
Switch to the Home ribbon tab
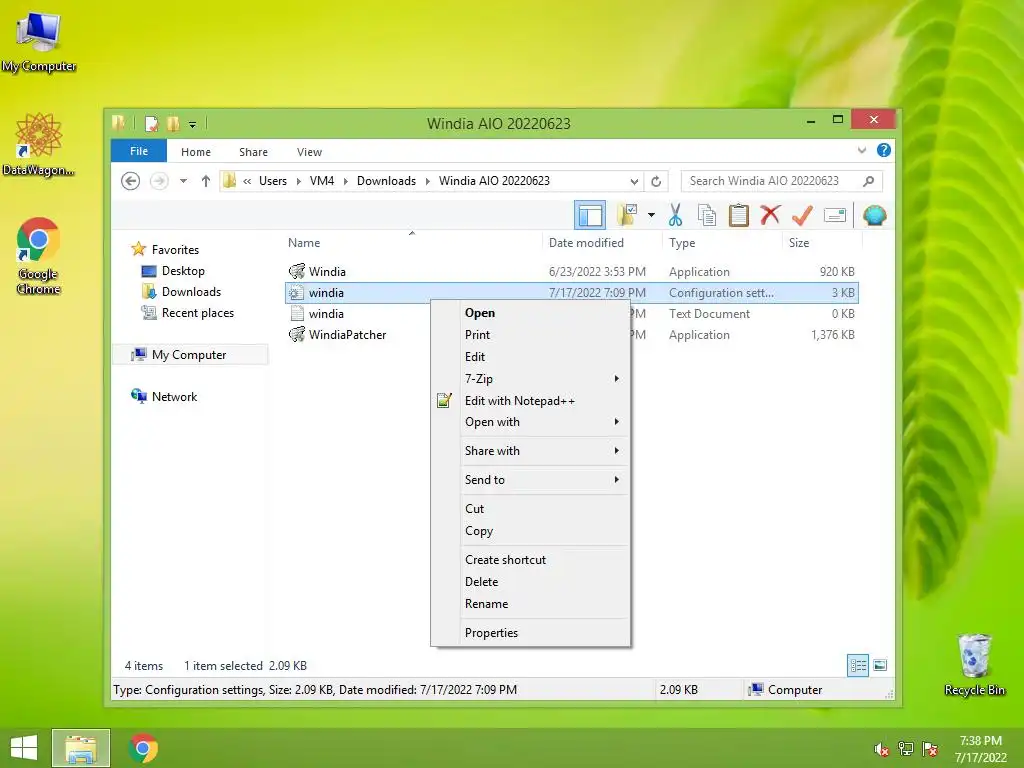pyautogui.click(x=196, y=152)
